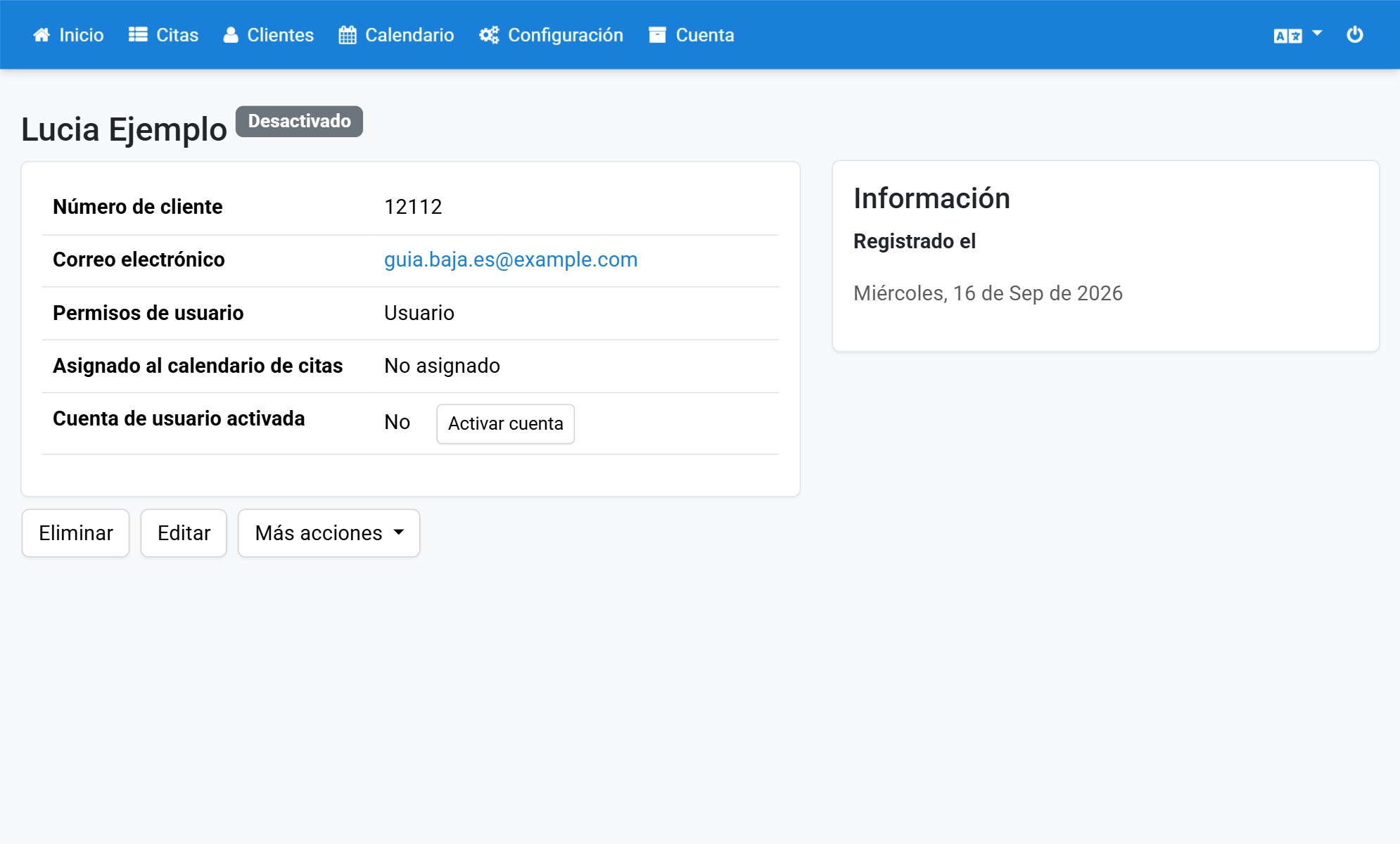Go to the Inicio menu item
The width and height of the screenshot is (1400, 844).
(x=68, y=35)
